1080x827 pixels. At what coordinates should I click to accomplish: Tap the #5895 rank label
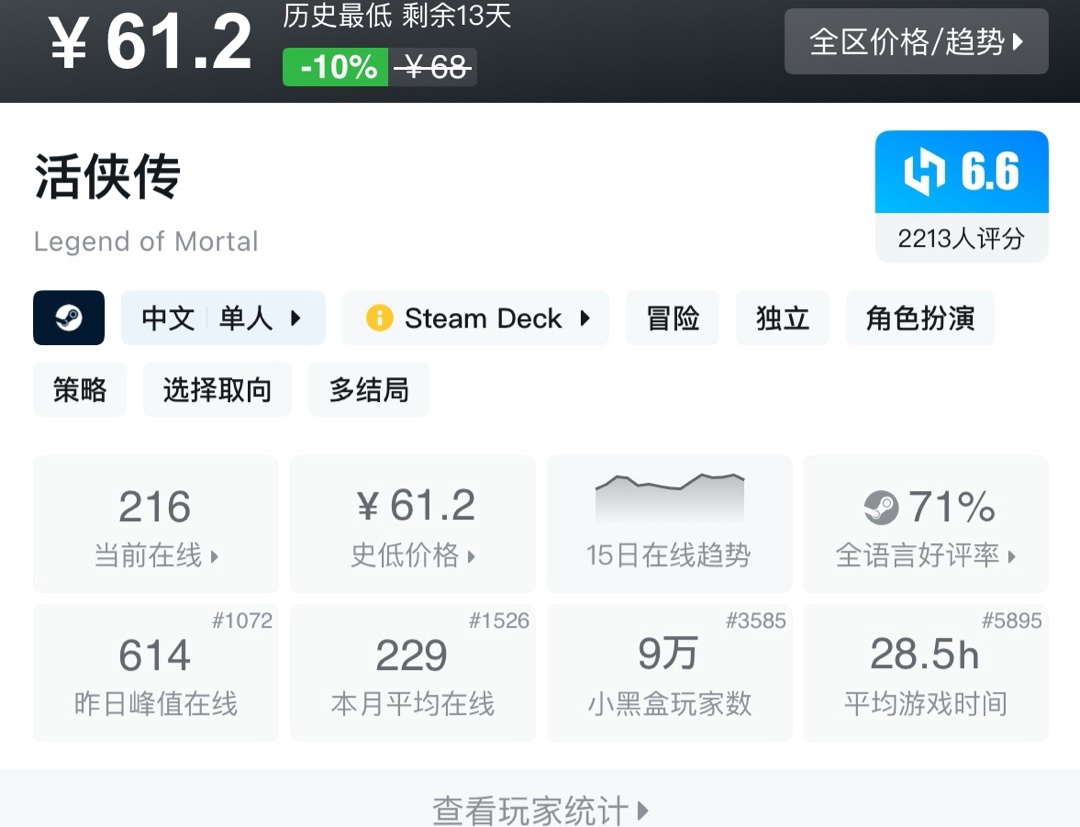pos(1012,620)
